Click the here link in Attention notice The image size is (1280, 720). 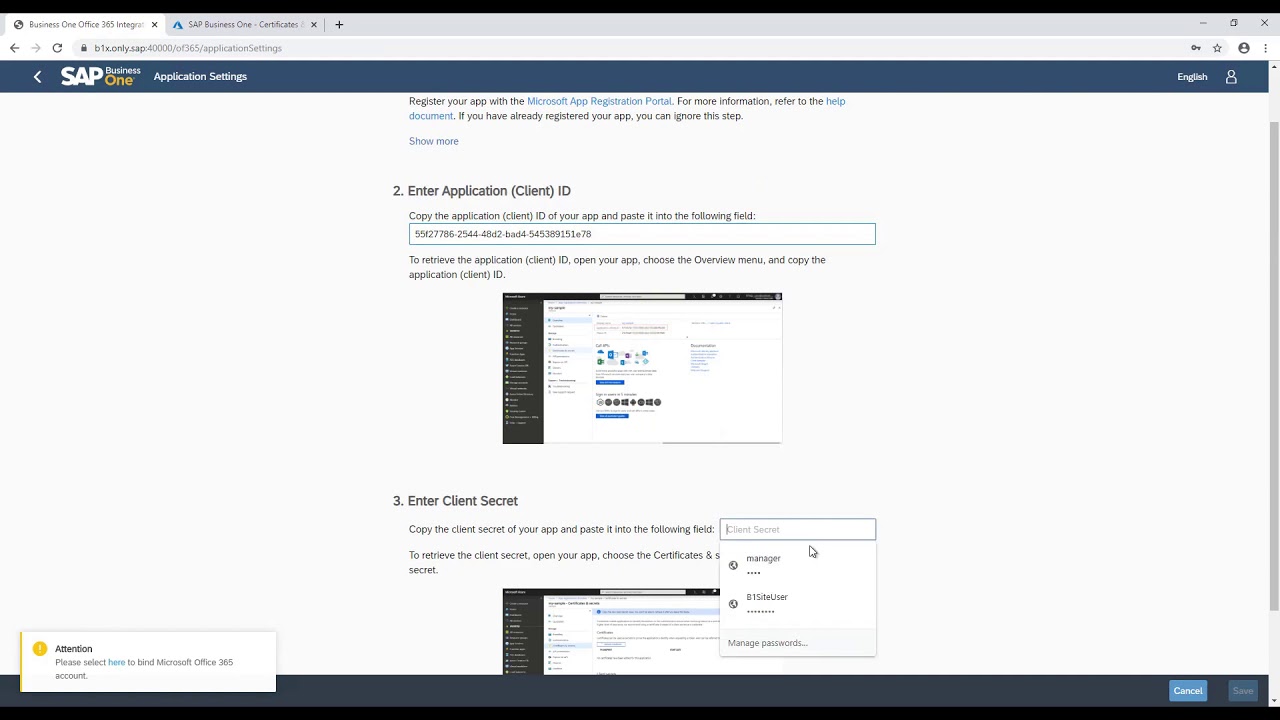(x=116, y=662)
